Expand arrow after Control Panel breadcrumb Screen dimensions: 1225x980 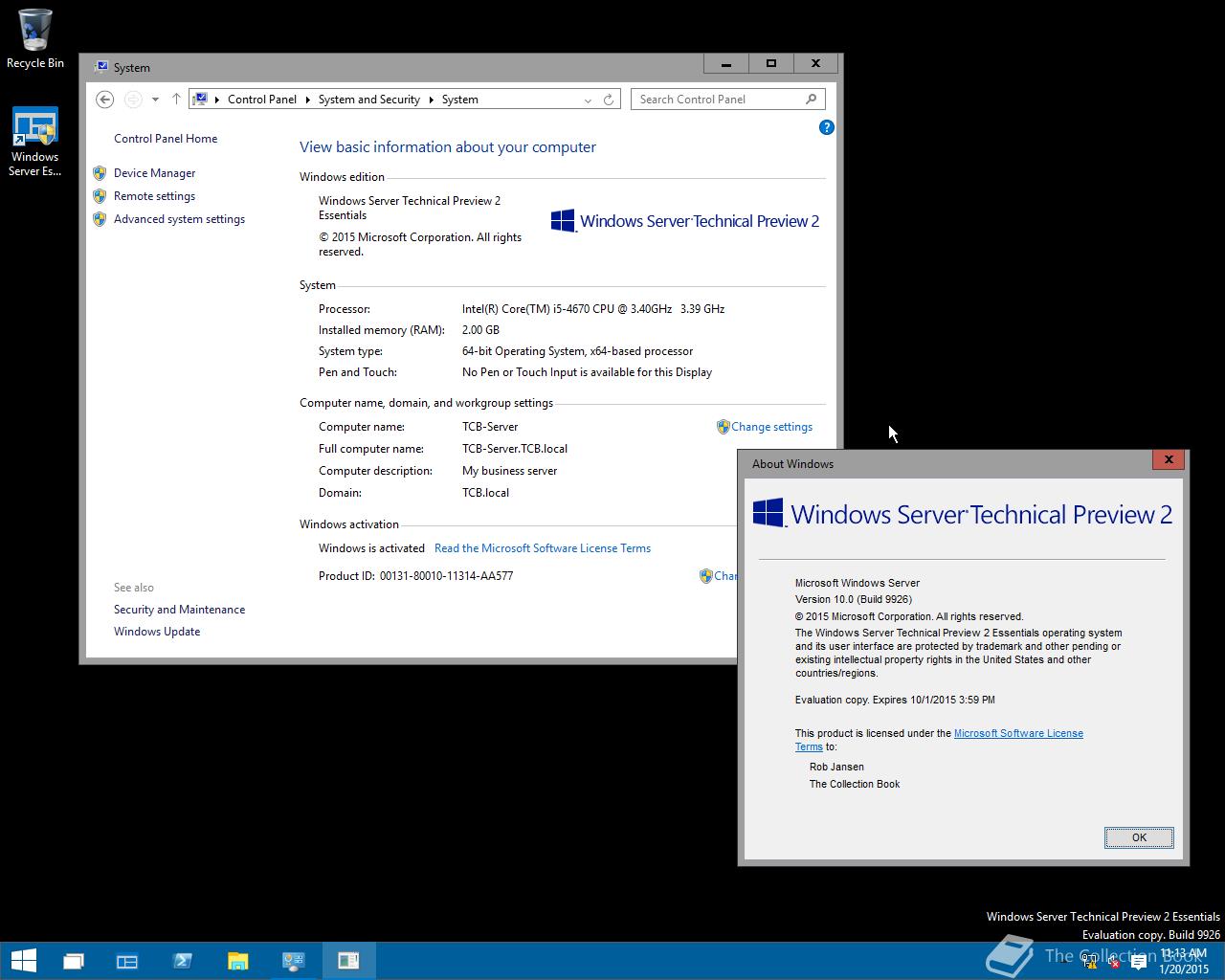pyautogui.click(x=307, y=100)
